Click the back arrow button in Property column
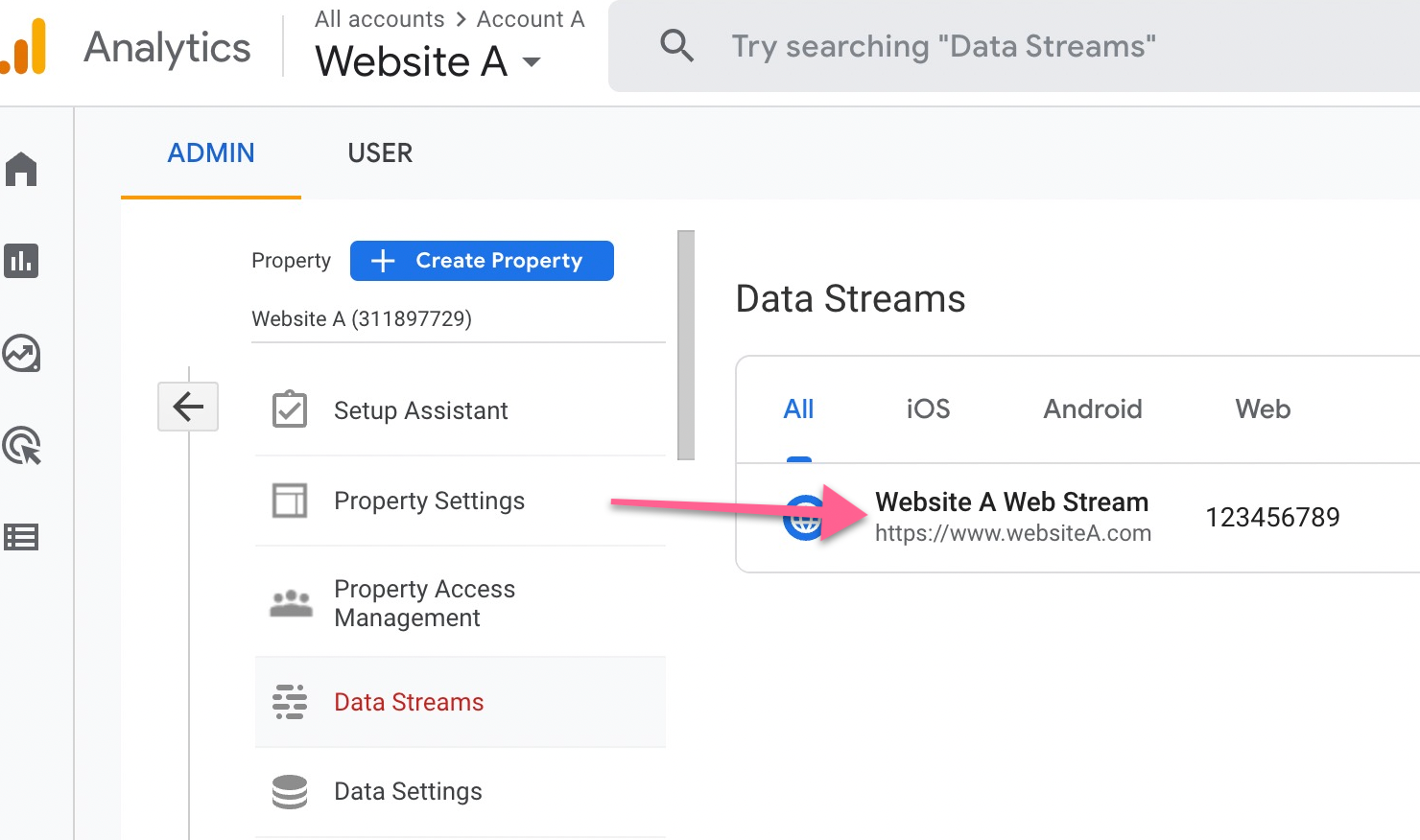Screen dimensions: 1420x840 [x=188, y=407]
